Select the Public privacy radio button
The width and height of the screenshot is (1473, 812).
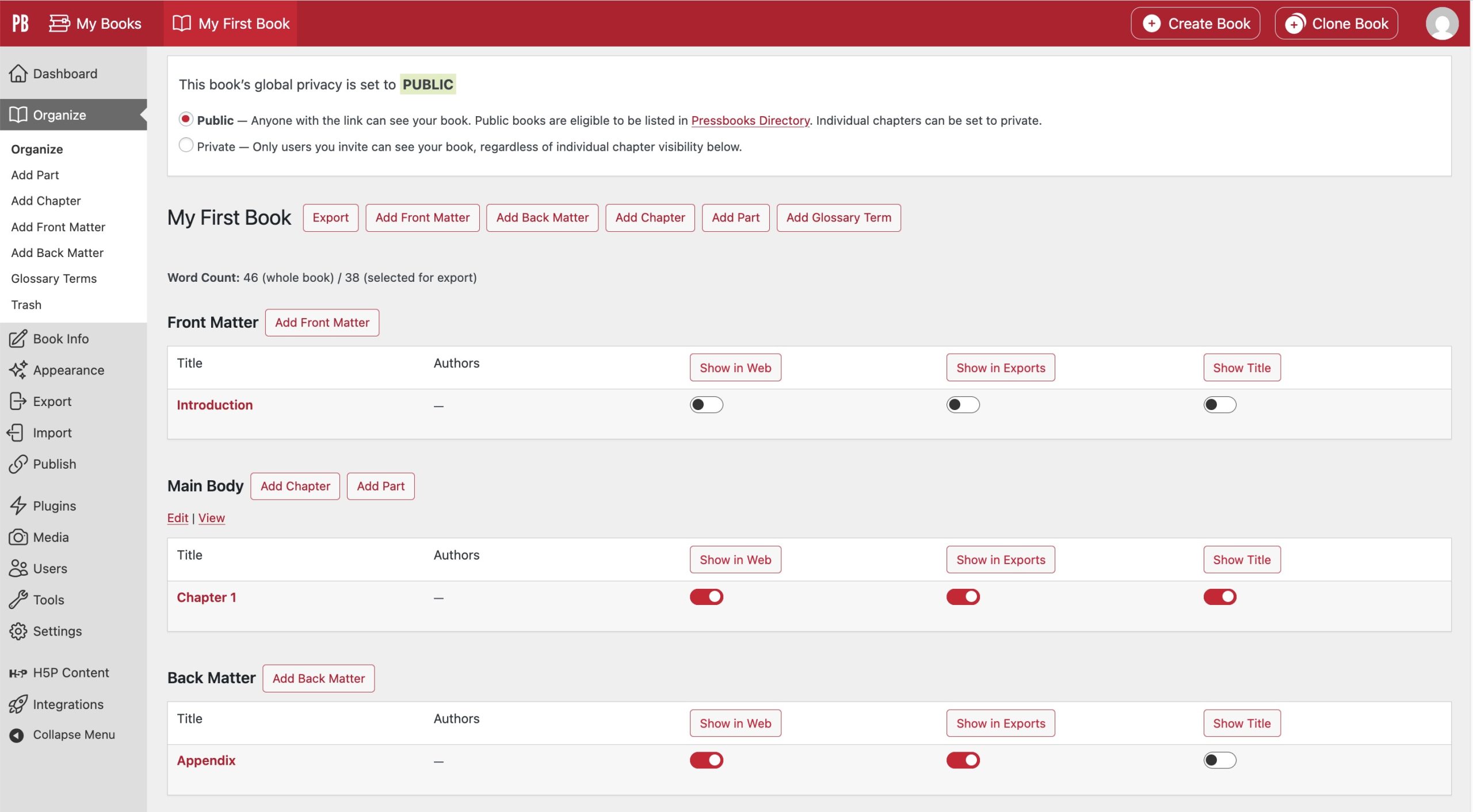coord(185,119)
